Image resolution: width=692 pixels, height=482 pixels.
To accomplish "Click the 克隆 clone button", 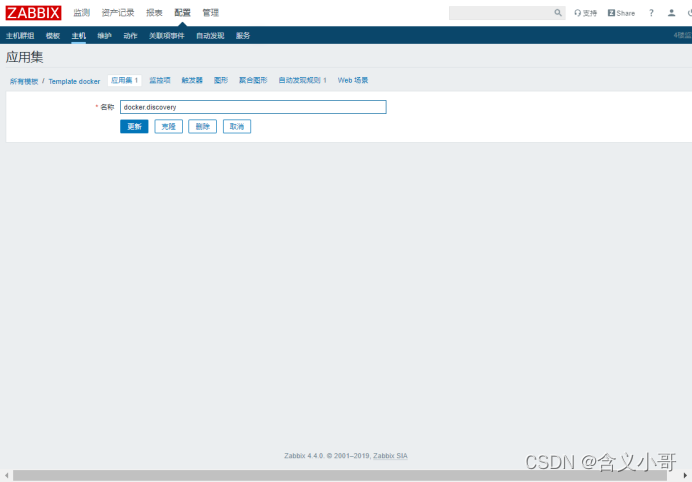I will (169, 127).
